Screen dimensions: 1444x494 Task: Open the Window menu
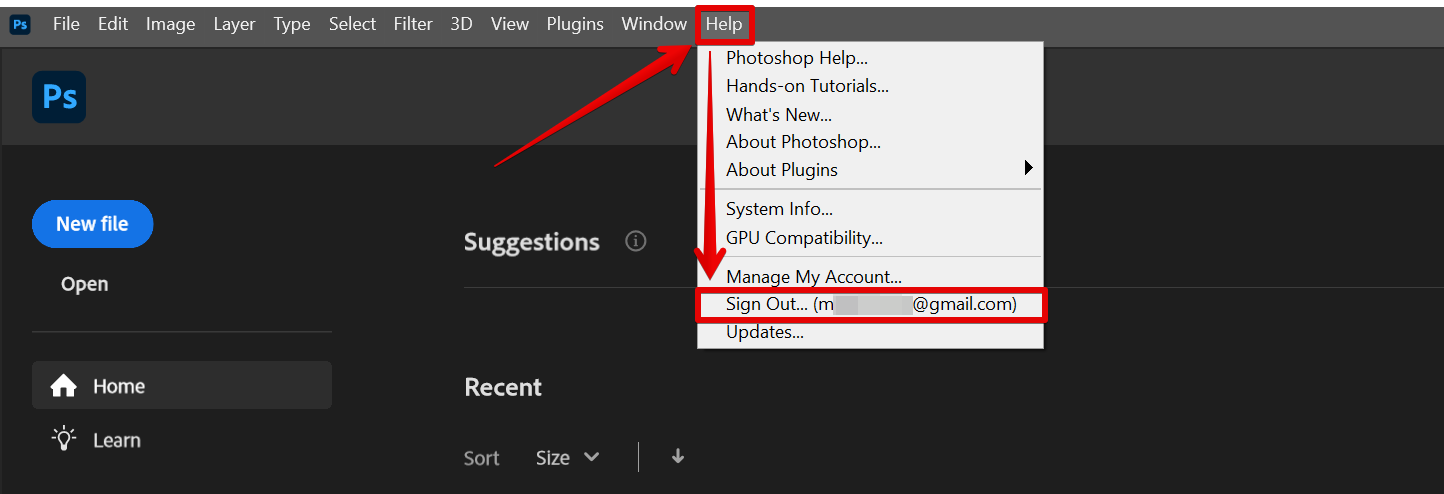pyautogui.click(x=654, y=24)
